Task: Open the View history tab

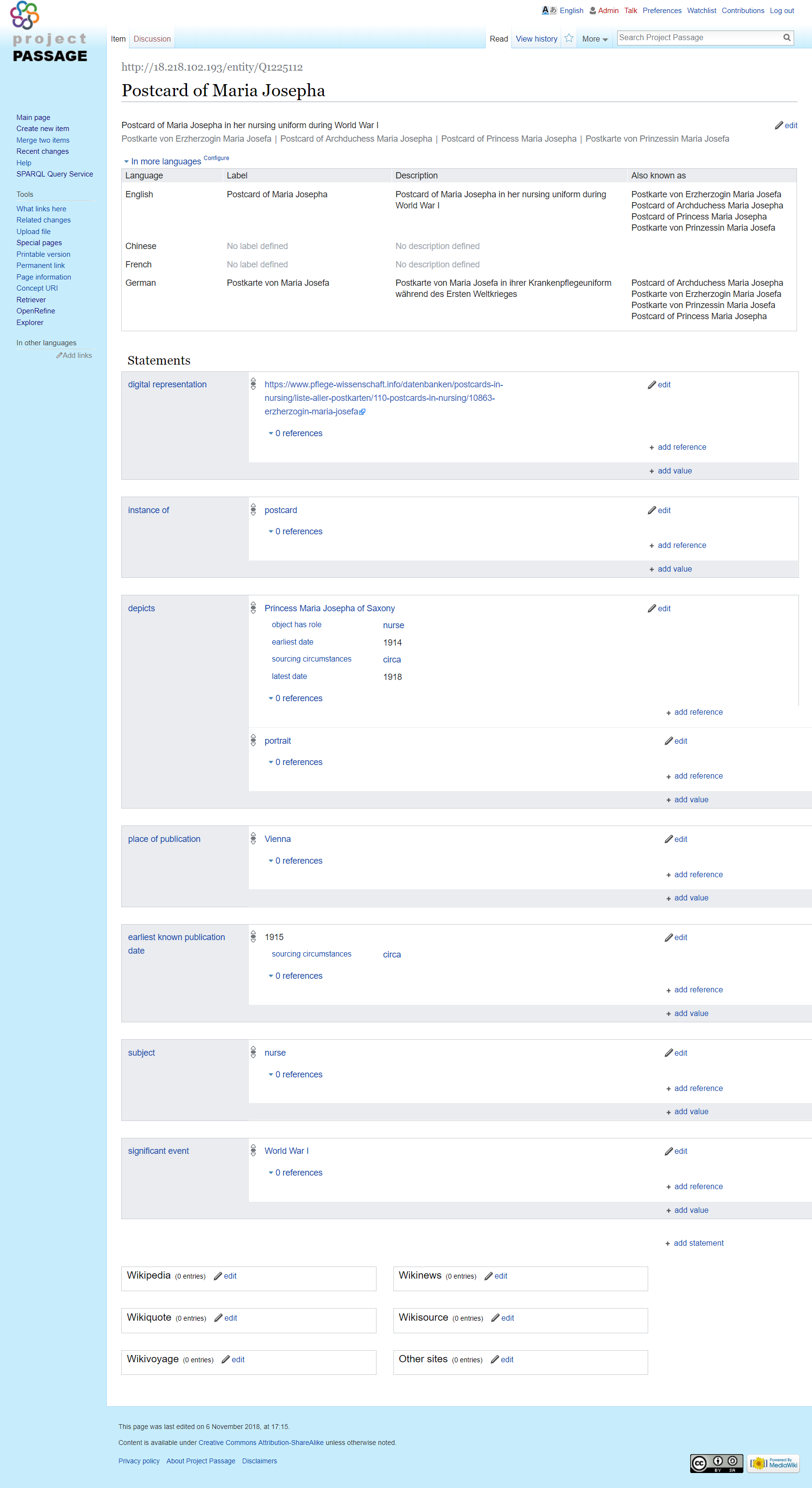Action: tap(536, 39)
